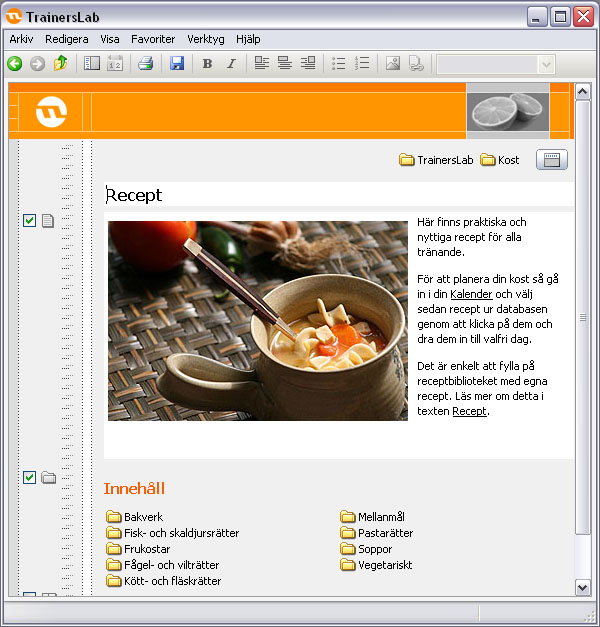Insert a numbered list
Screen dimensions: 600x627
click(x=362, y=64)
